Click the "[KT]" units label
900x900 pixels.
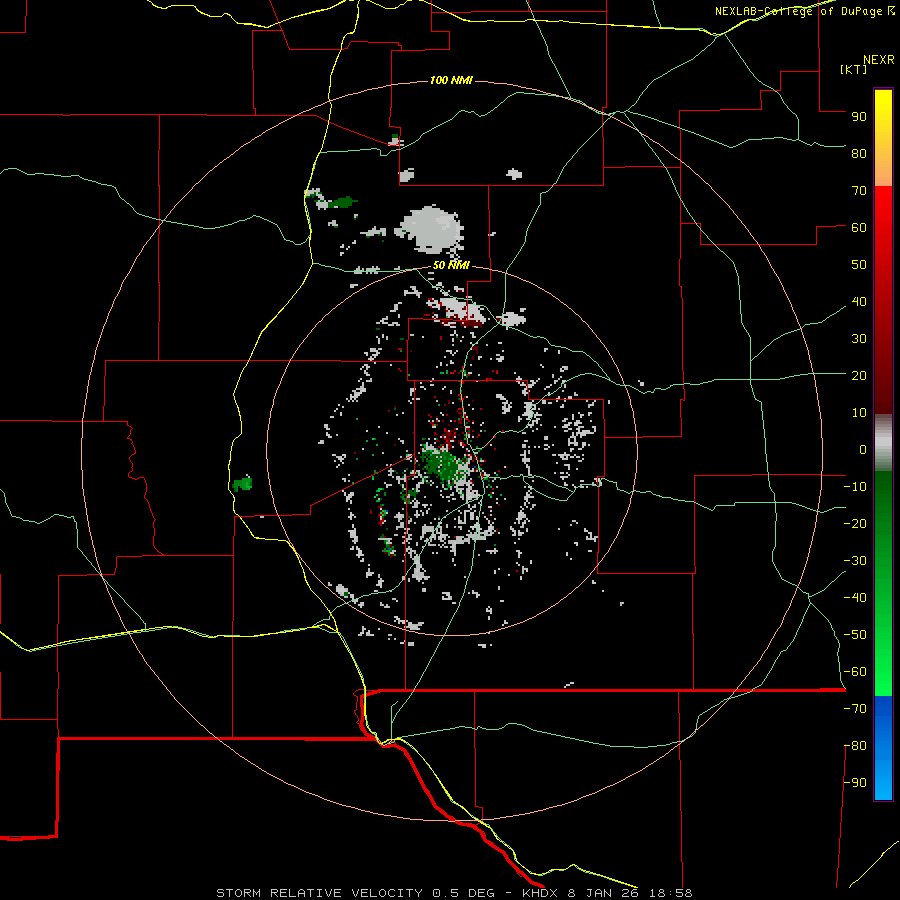point(854,69)
